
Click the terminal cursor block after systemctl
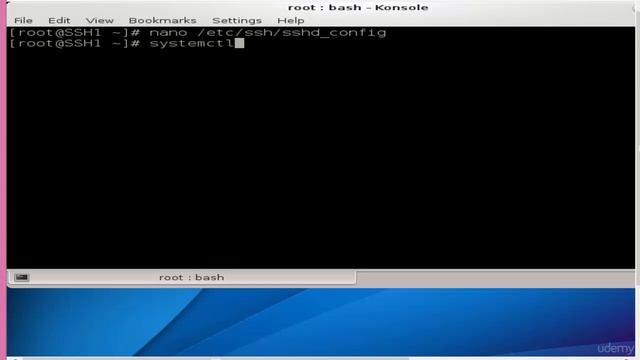coord(240,43)
